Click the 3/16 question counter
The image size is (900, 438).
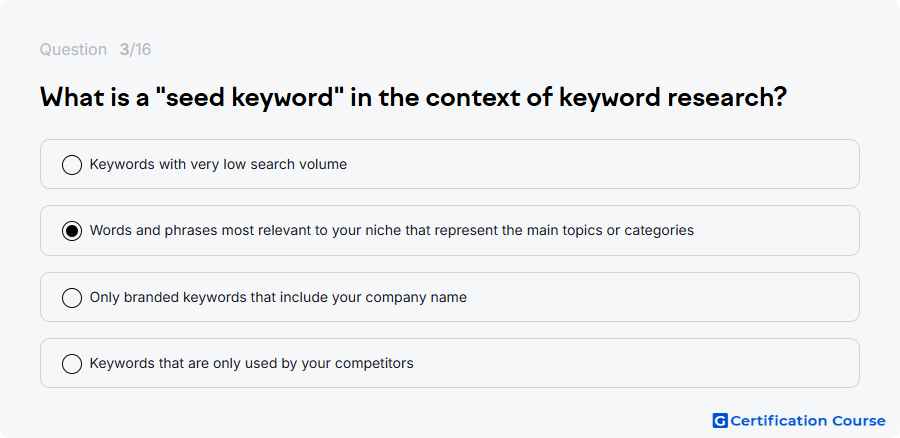click(x=135, y=50)
